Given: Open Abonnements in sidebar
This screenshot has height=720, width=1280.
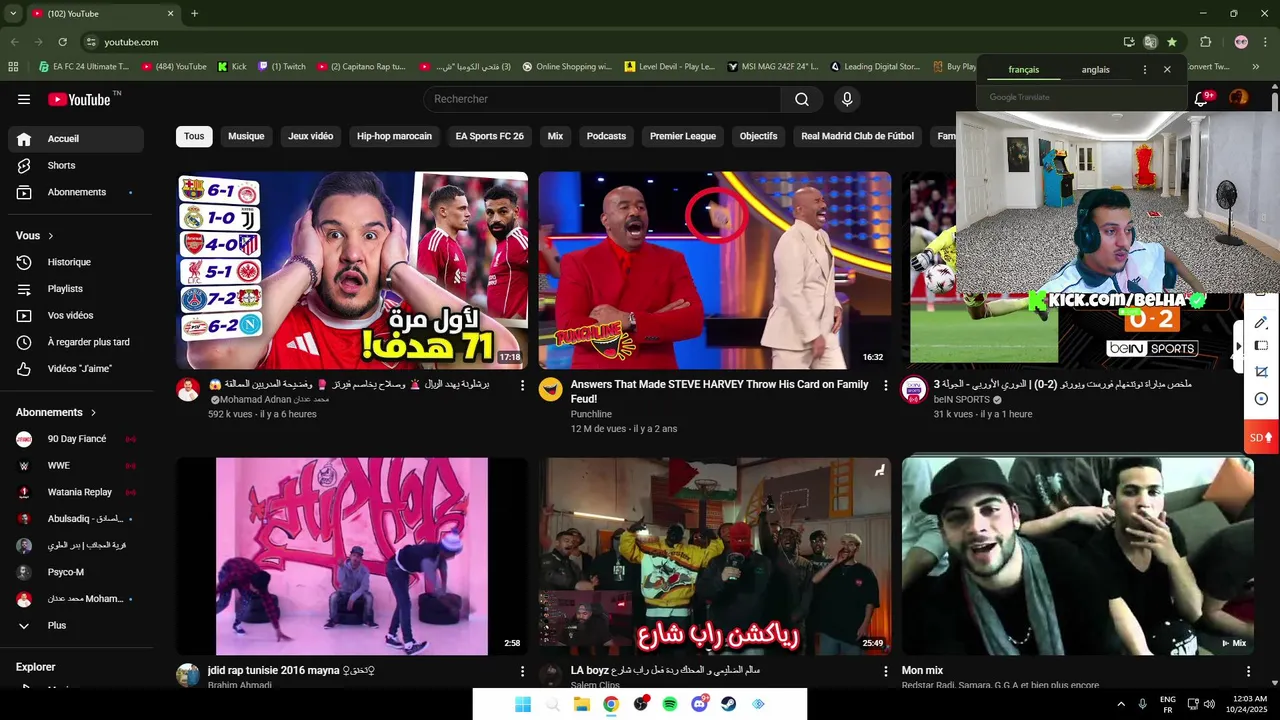Looking at the screenshot, I should point(76,192).
